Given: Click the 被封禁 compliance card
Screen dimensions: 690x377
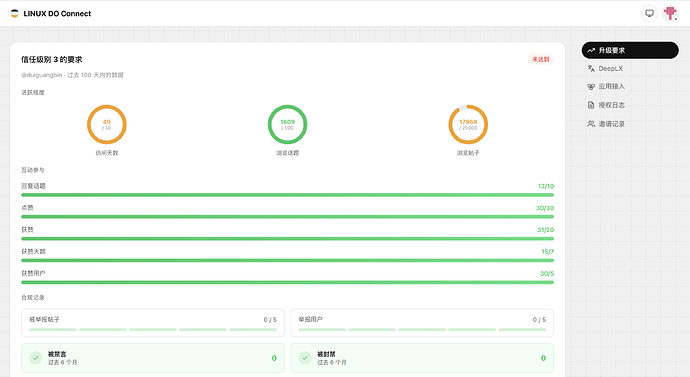Looking at the screenshot, I should click(422, 358).
